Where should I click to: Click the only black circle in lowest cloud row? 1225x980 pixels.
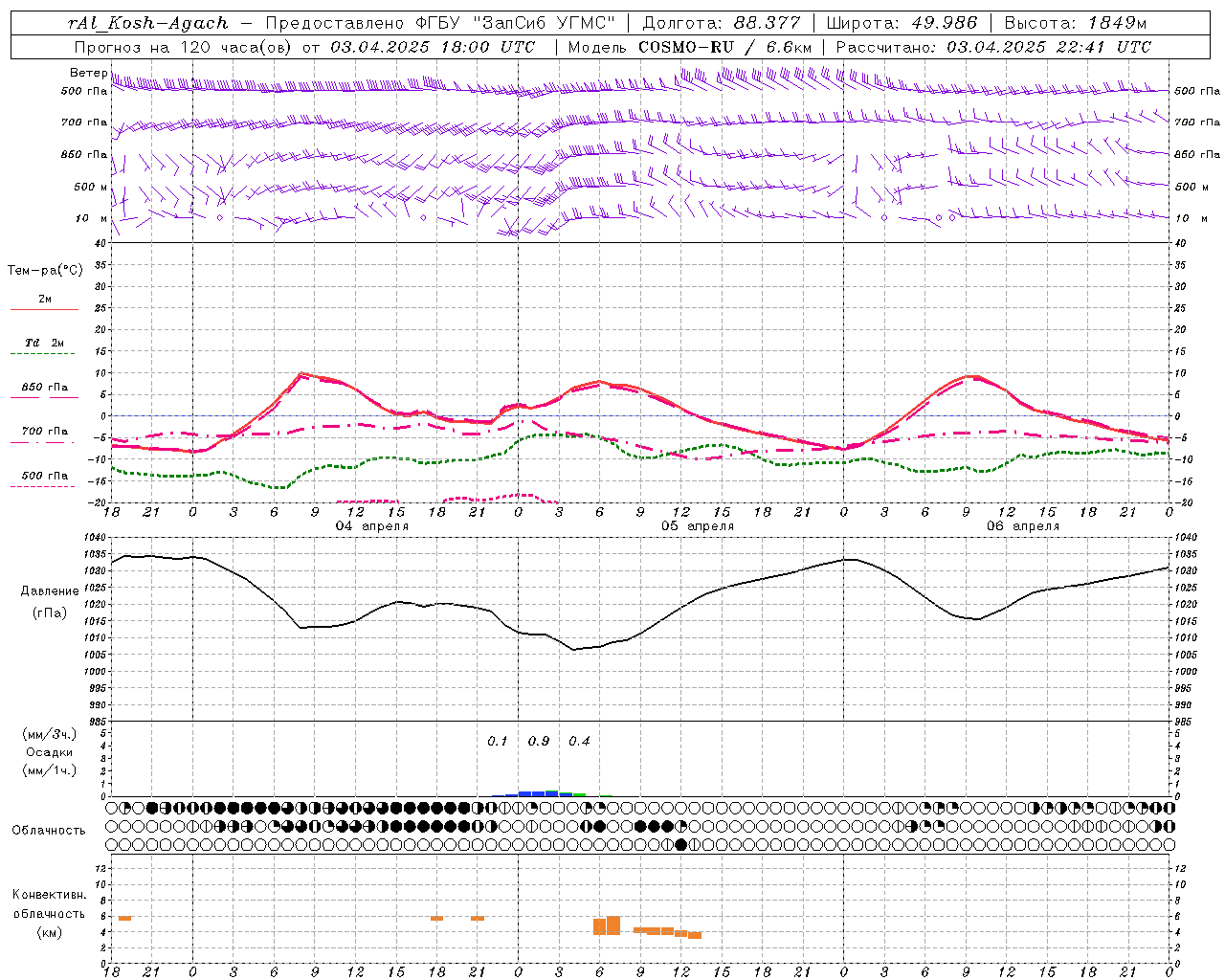click(681, 844)
